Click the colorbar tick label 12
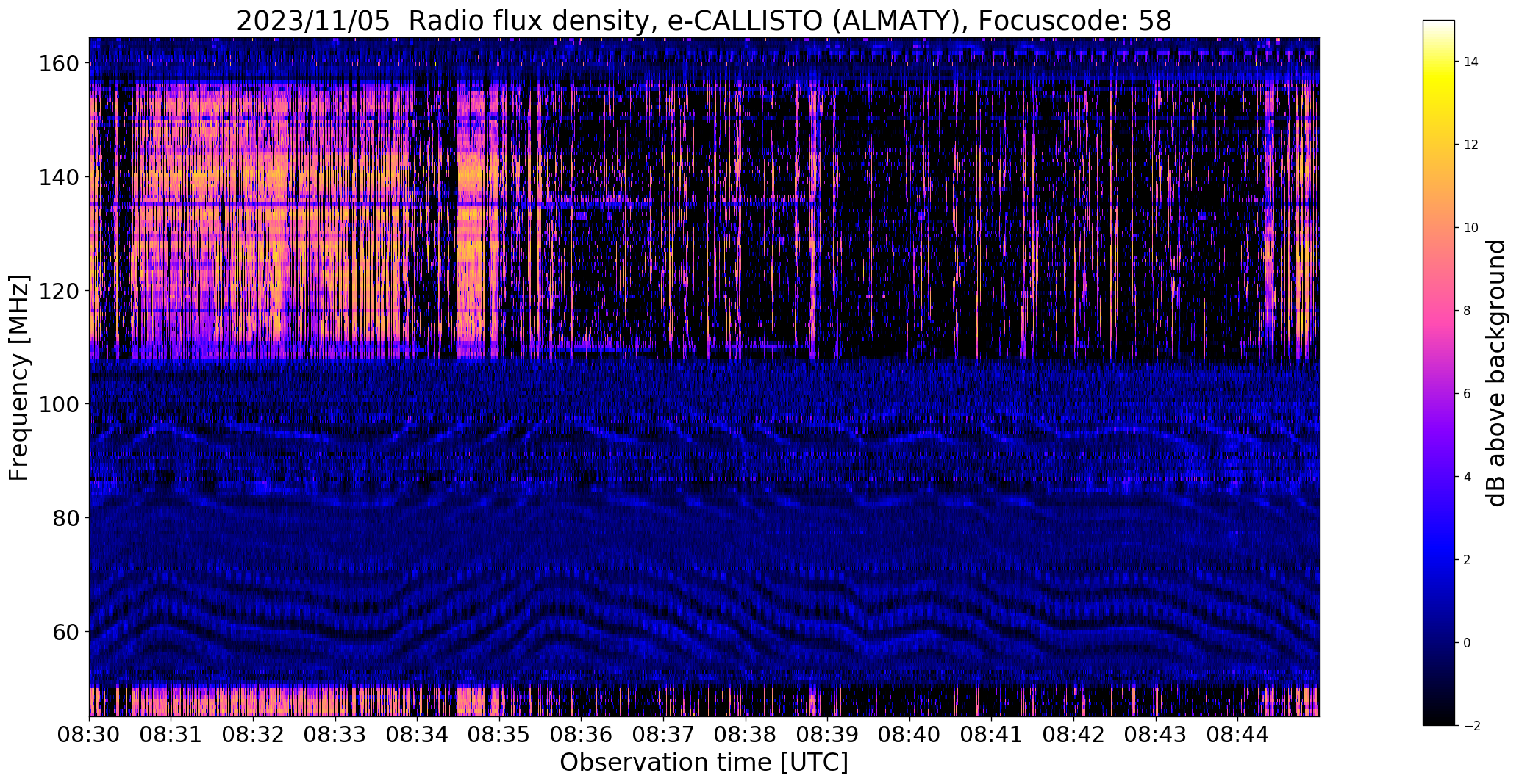 coord(1471,145)
